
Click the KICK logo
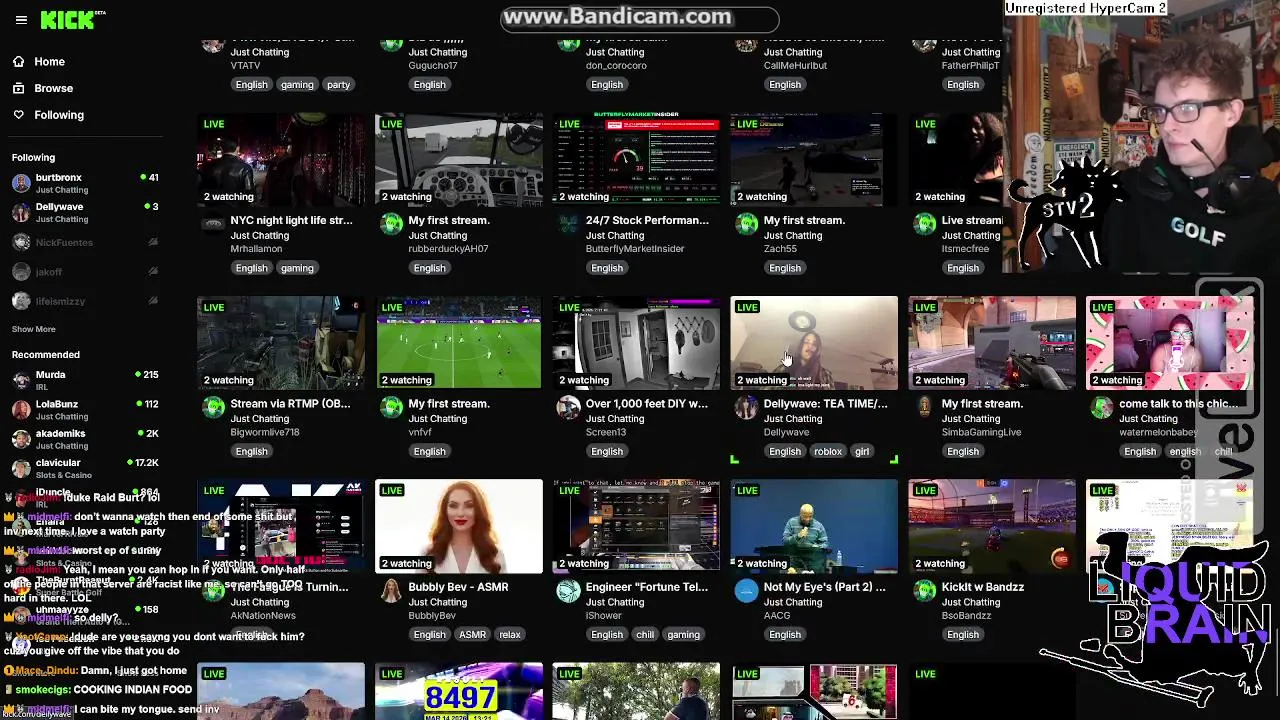pyautogui.click(x=67, y=20)
